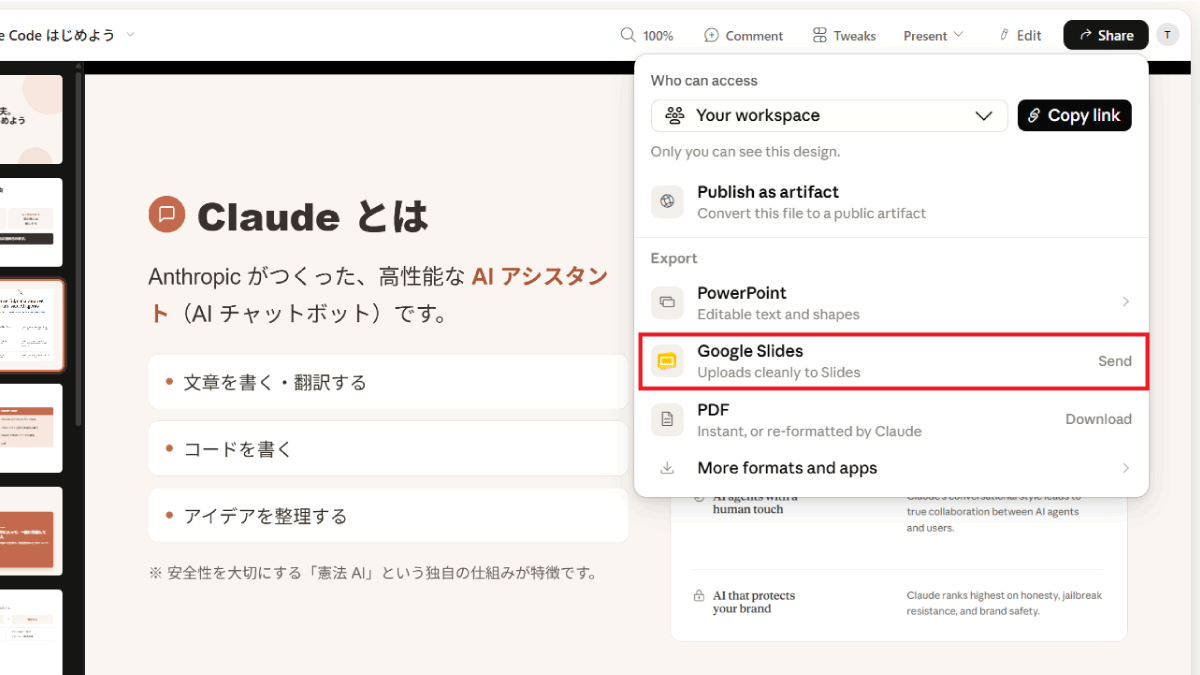
Task: Select the highlighted third slide thumbnail
Action: (x=31, y=325)
